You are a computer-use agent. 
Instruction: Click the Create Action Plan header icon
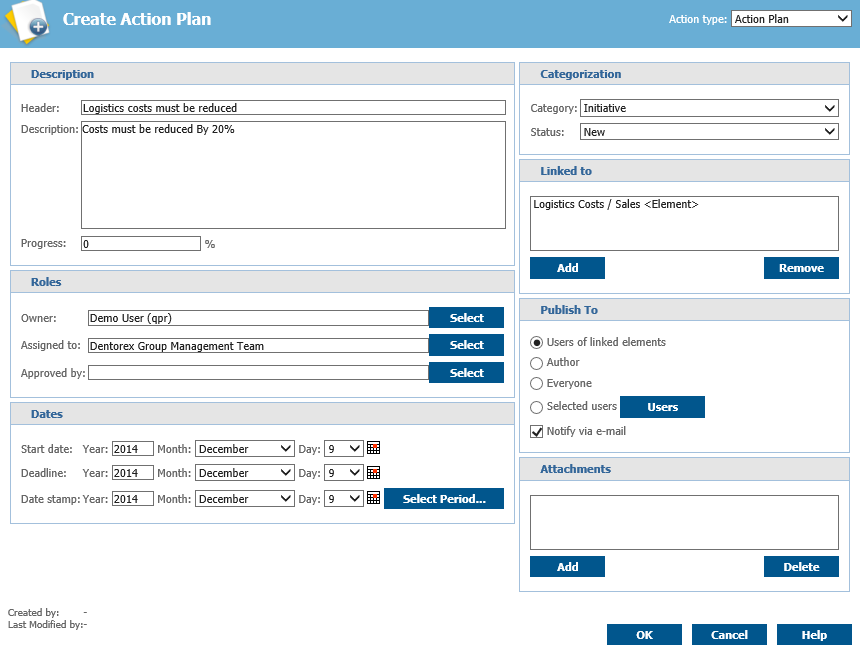[28, 19]
